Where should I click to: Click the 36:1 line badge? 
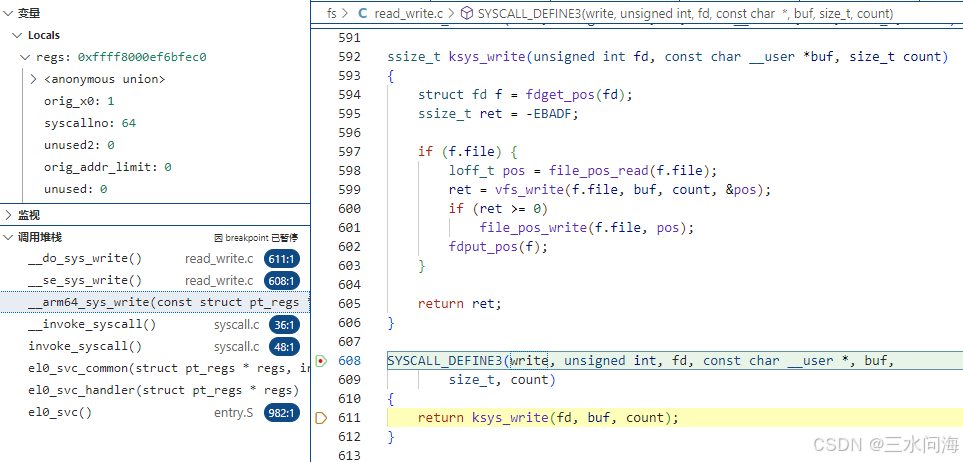285,325
